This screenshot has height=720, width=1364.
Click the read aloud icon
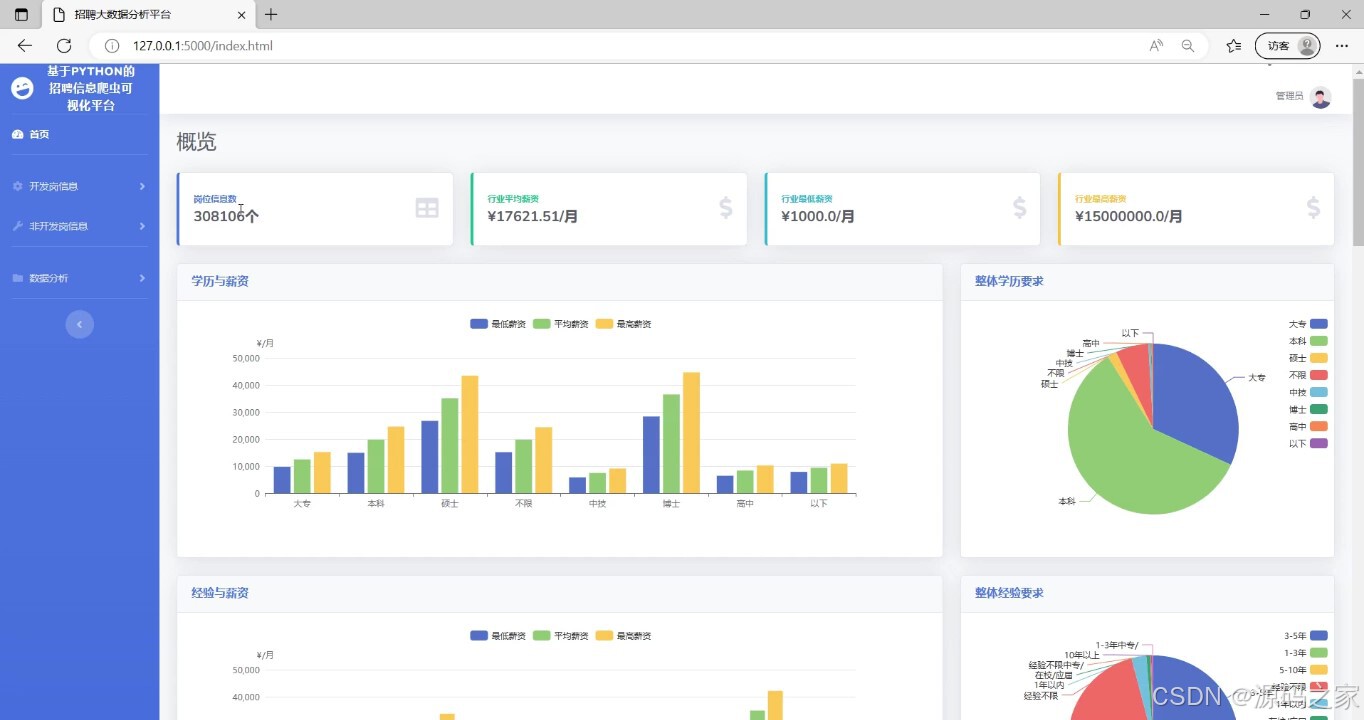point(1156,46)
